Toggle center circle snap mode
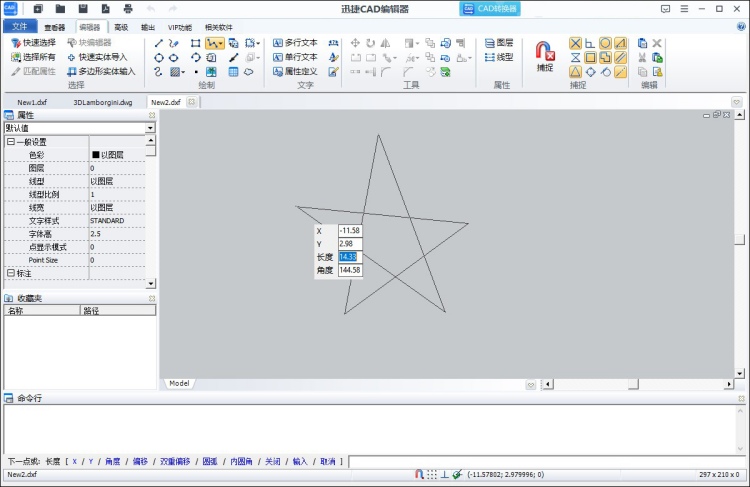Screen dimensions: 750x487 coord(605,44)
